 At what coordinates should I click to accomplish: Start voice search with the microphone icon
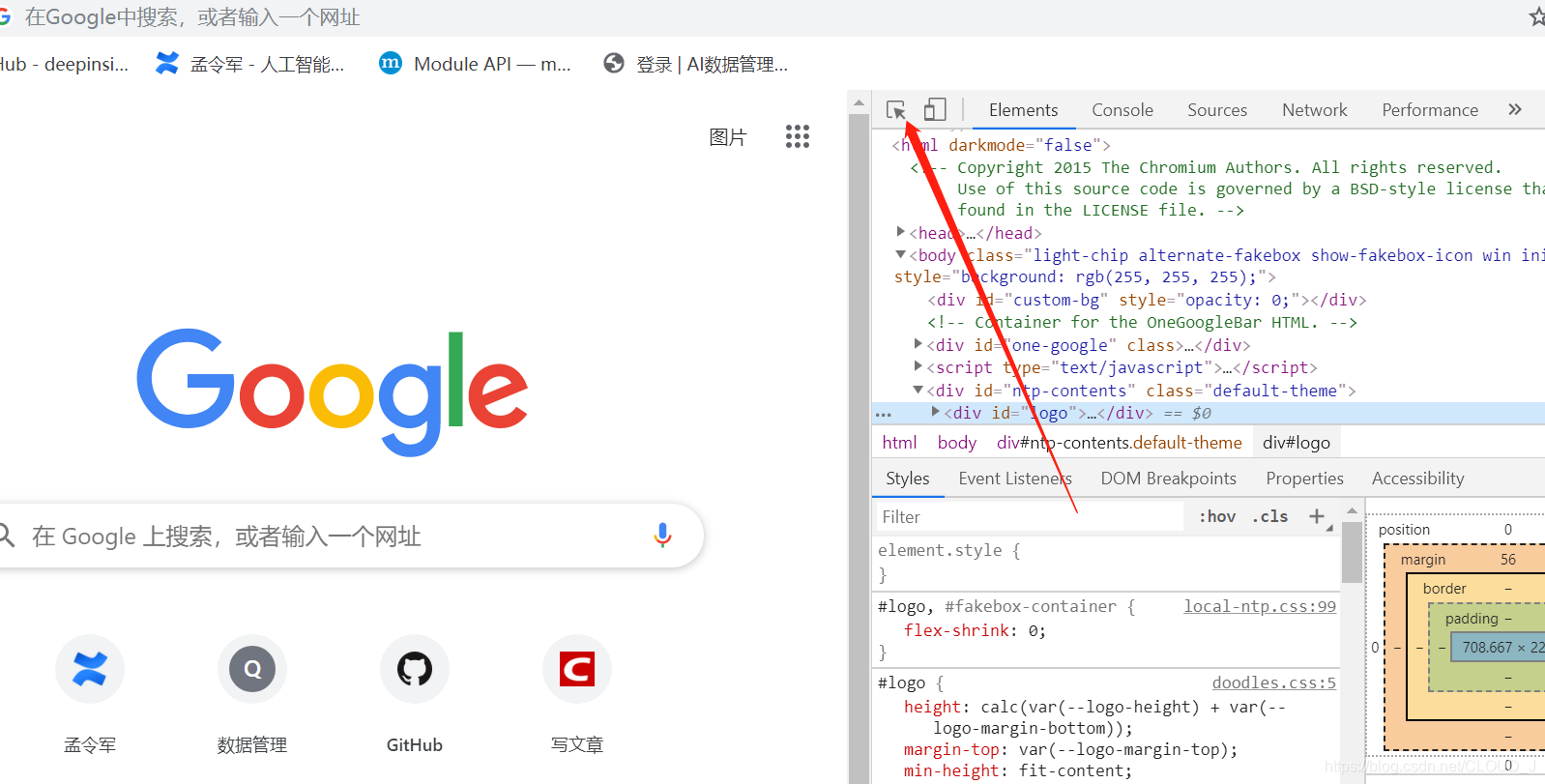[662, 536]
